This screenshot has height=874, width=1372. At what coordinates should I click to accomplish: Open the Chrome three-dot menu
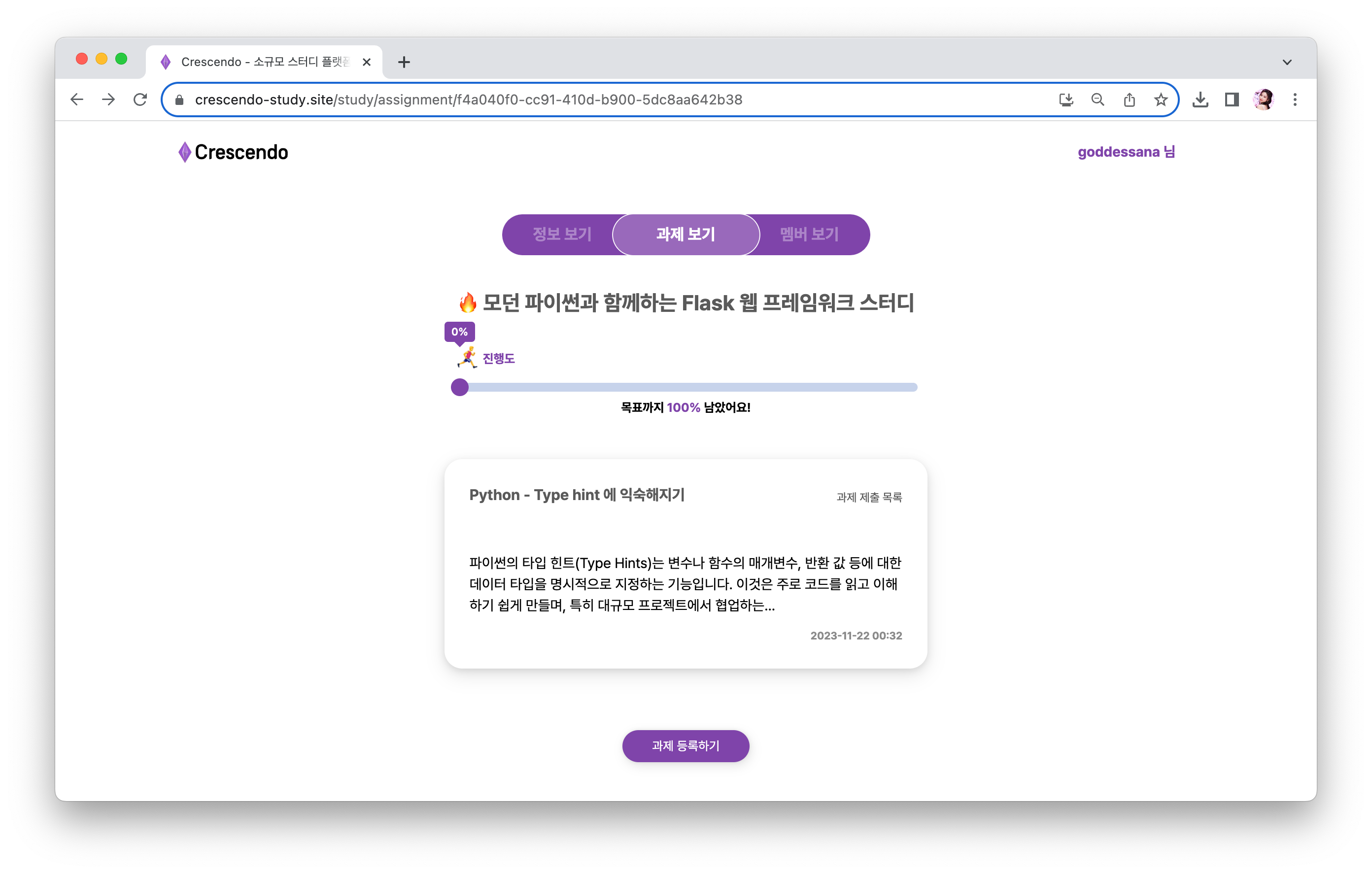click(x=1295, y=100)
